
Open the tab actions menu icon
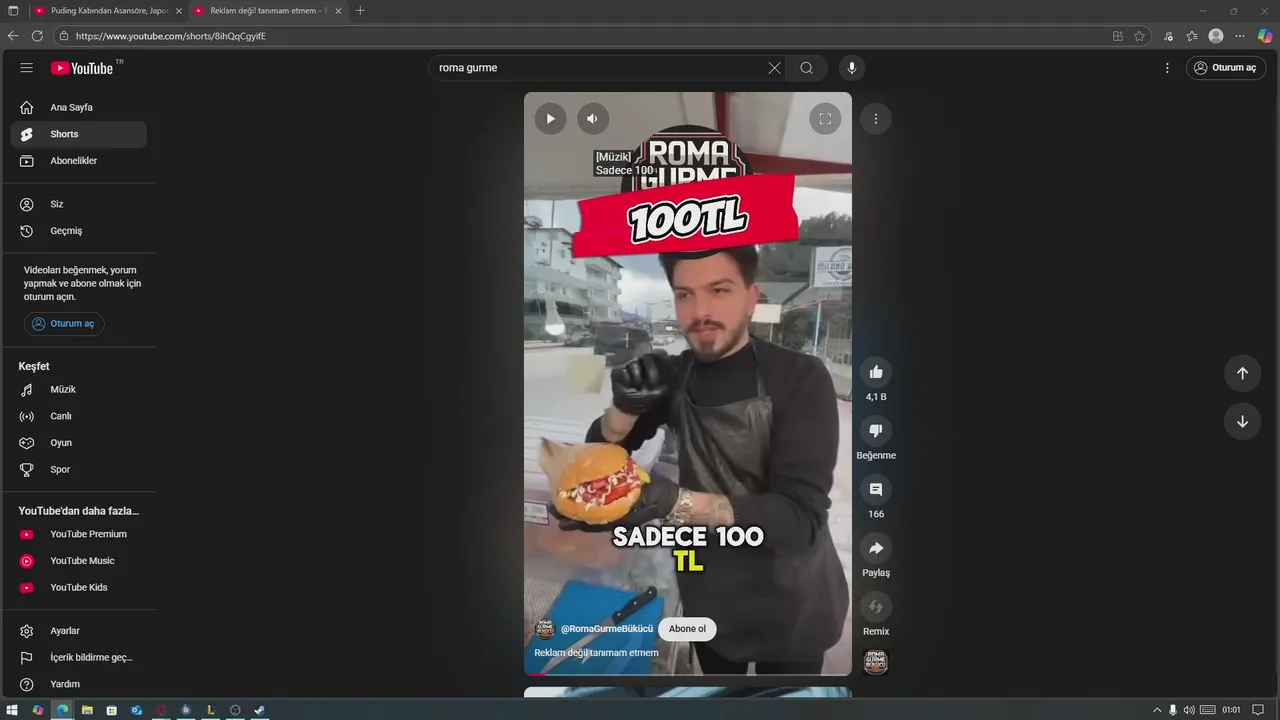13,11
